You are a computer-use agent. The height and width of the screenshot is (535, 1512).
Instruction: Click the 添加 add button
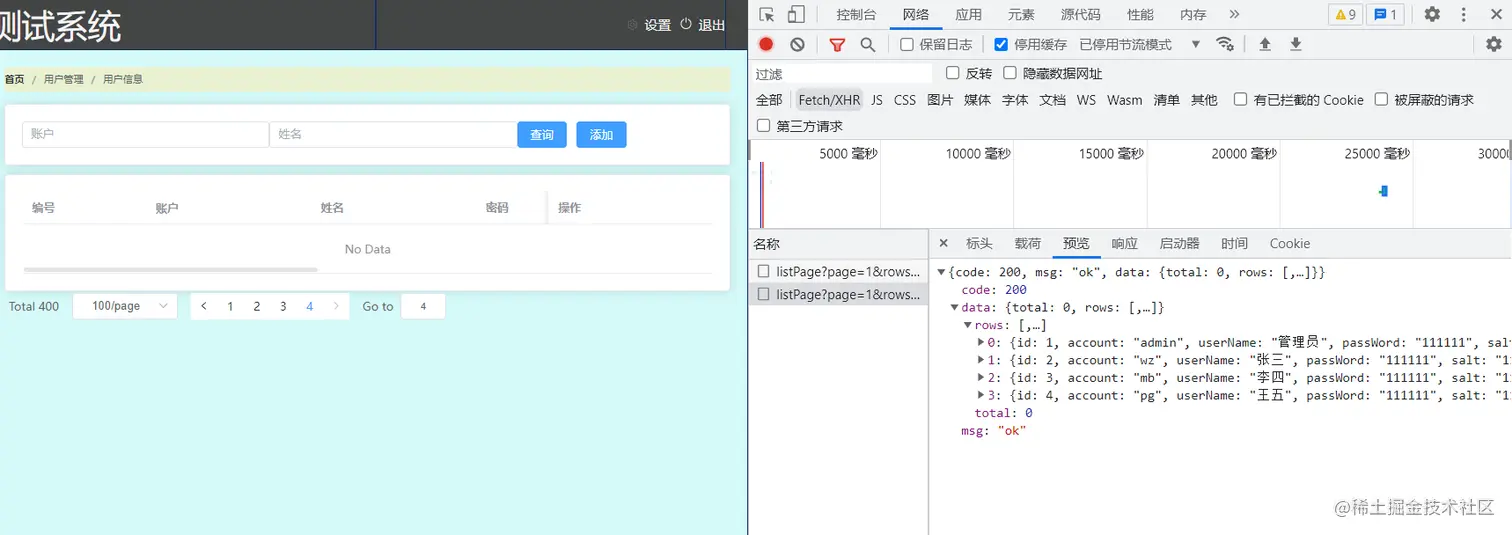pyautogui.click(x=601, y=134)
